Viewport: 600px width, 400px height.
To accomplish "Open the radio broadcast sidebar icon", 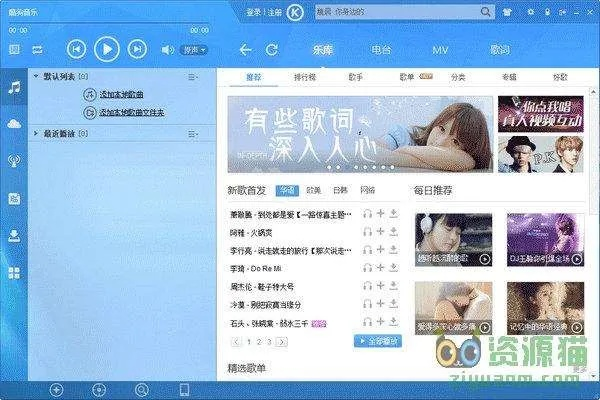I will 14,160.
